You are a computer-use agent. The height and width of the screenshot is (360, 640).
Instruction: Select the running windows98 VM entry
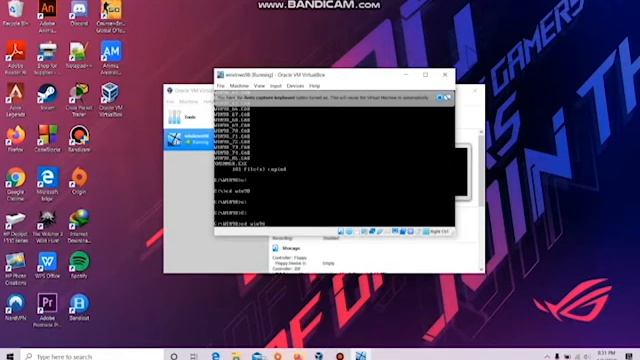189,139
